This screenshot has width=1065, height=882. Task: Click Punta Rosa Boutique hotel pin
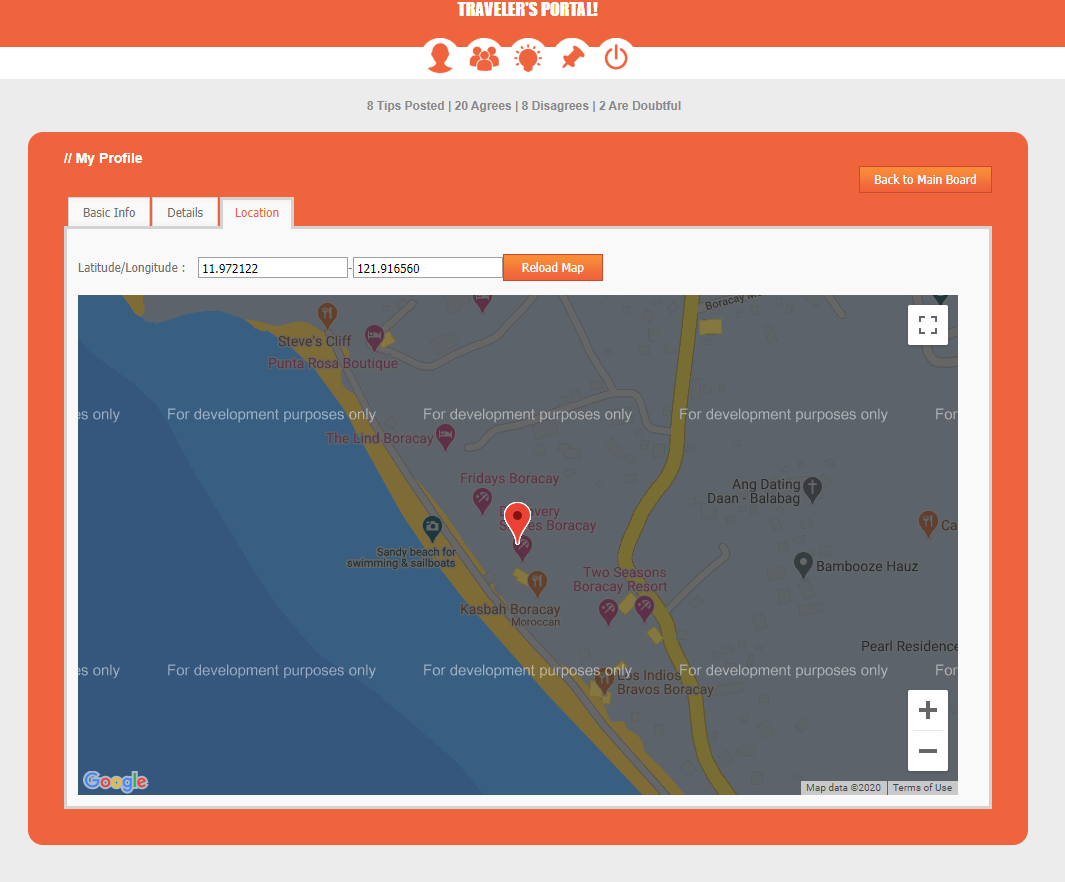click(x=374, y=337)
